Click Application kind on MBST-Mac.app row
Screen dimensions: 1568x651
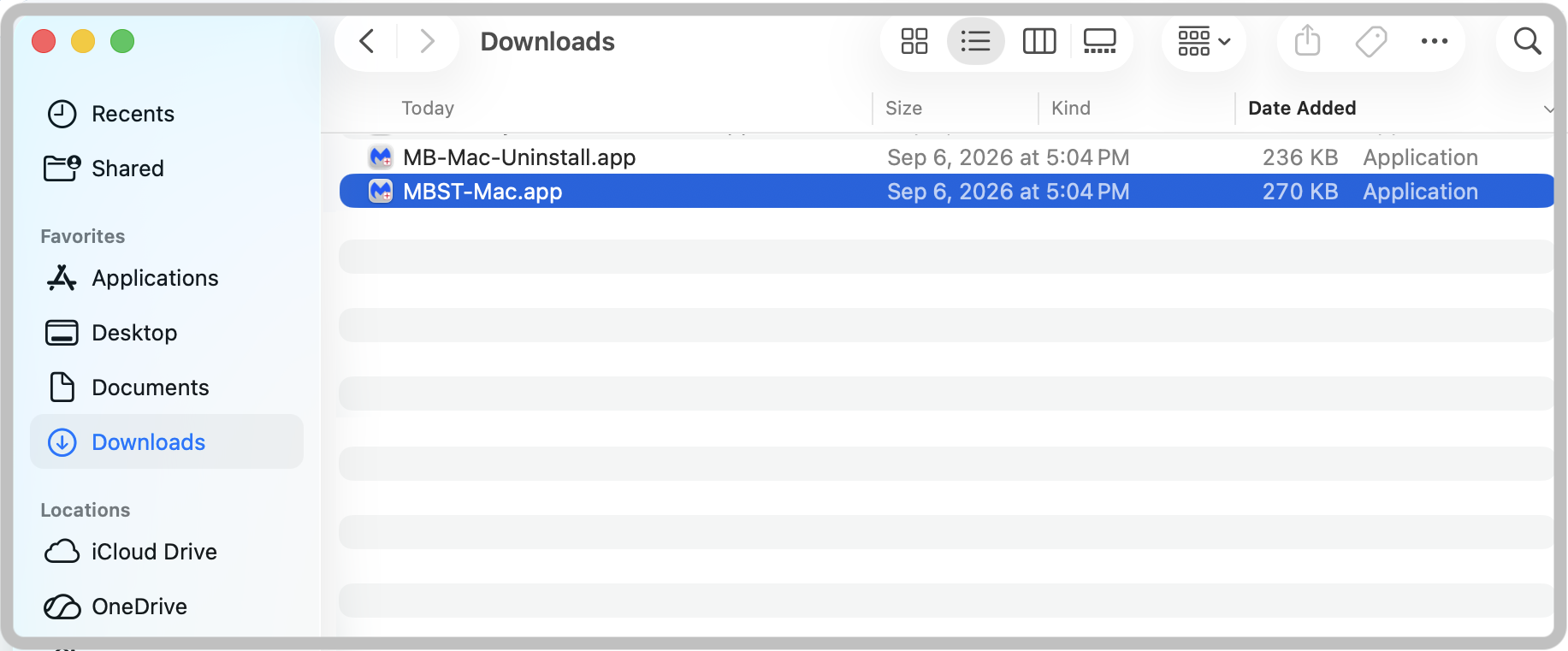[x=1420, y=192]
